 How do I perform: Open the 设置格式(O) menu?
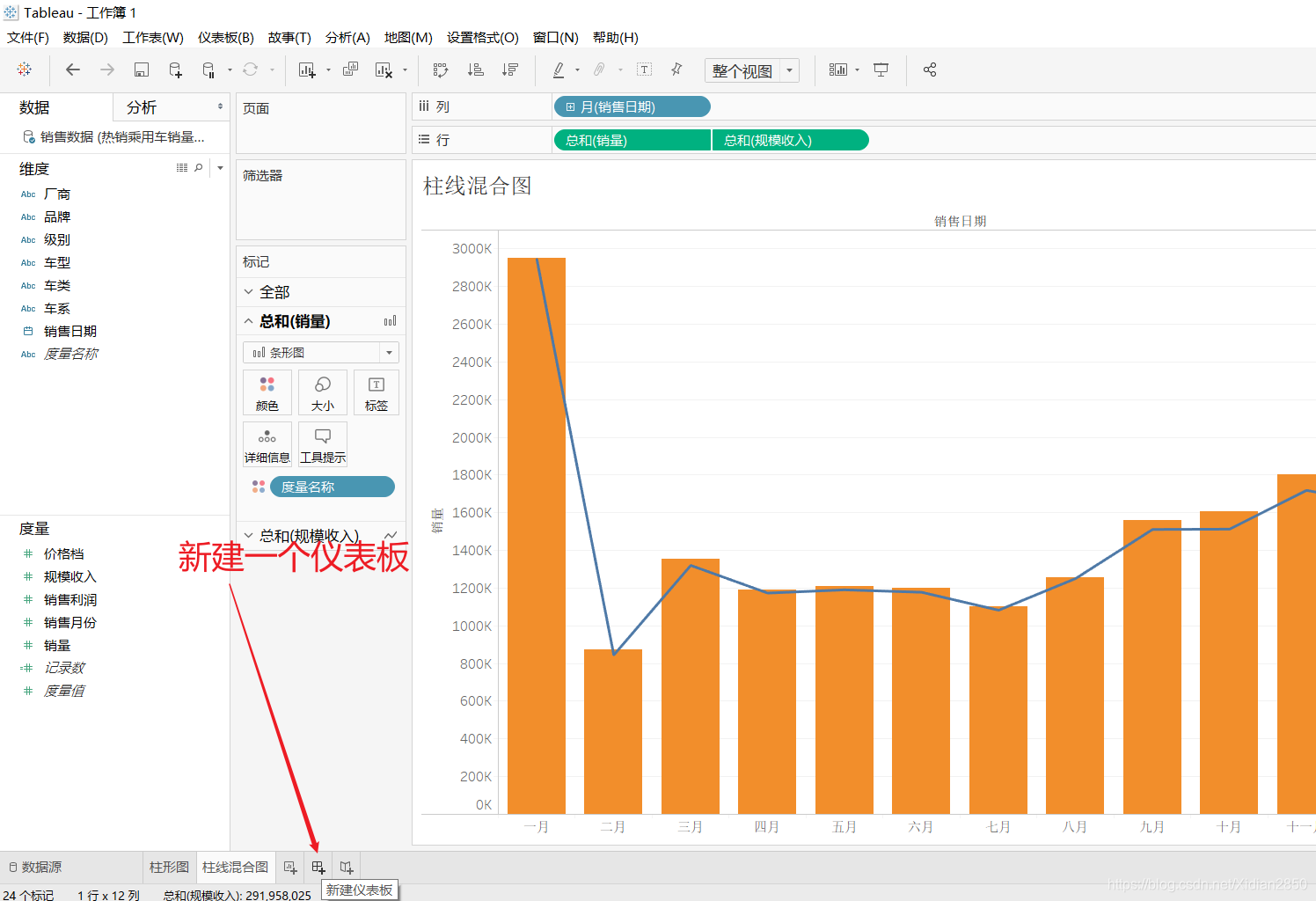(483, 37)
